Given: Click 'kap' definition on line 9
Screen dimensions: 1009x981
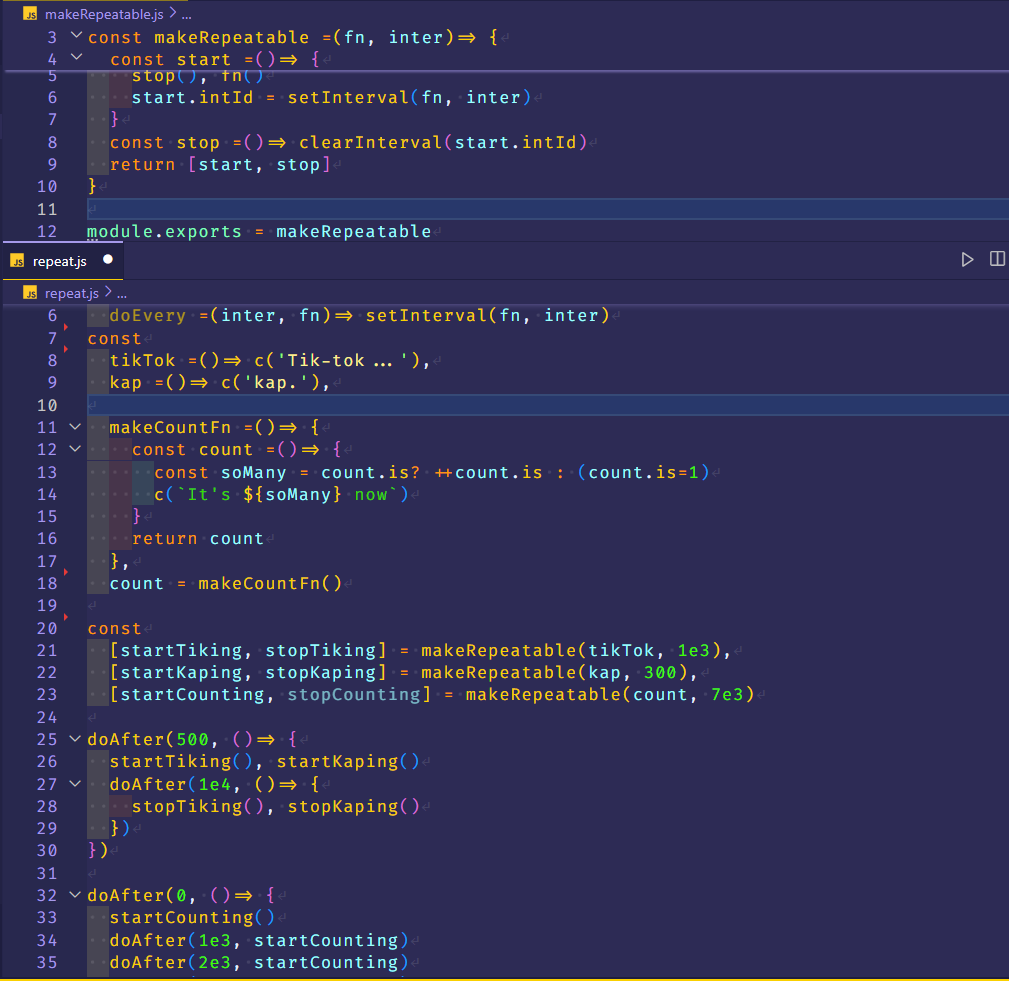Looking at the screenshot, I should [x=125, y=382].
